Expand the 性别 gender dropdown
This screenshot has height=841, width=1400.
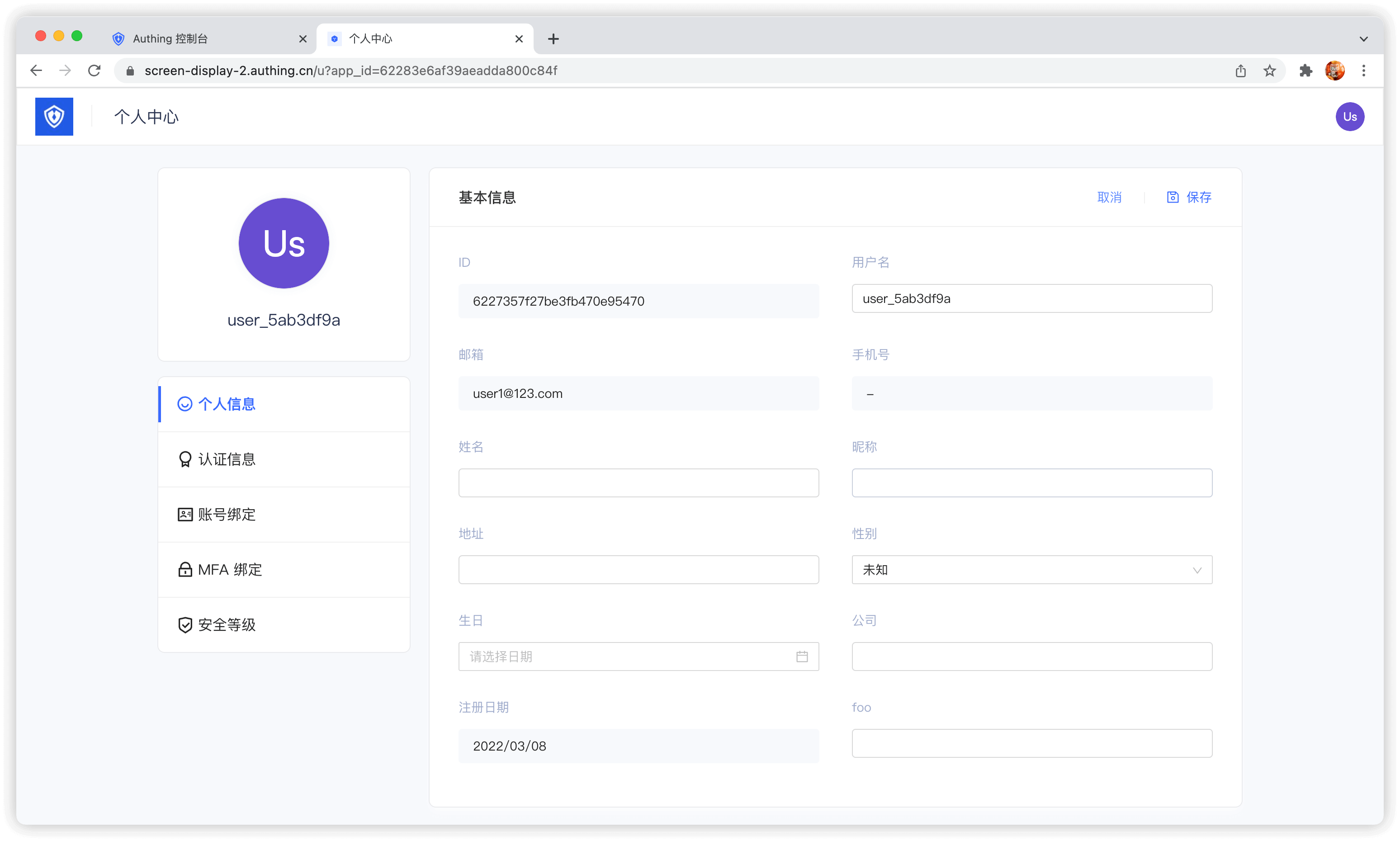[x=1031, y=570]
